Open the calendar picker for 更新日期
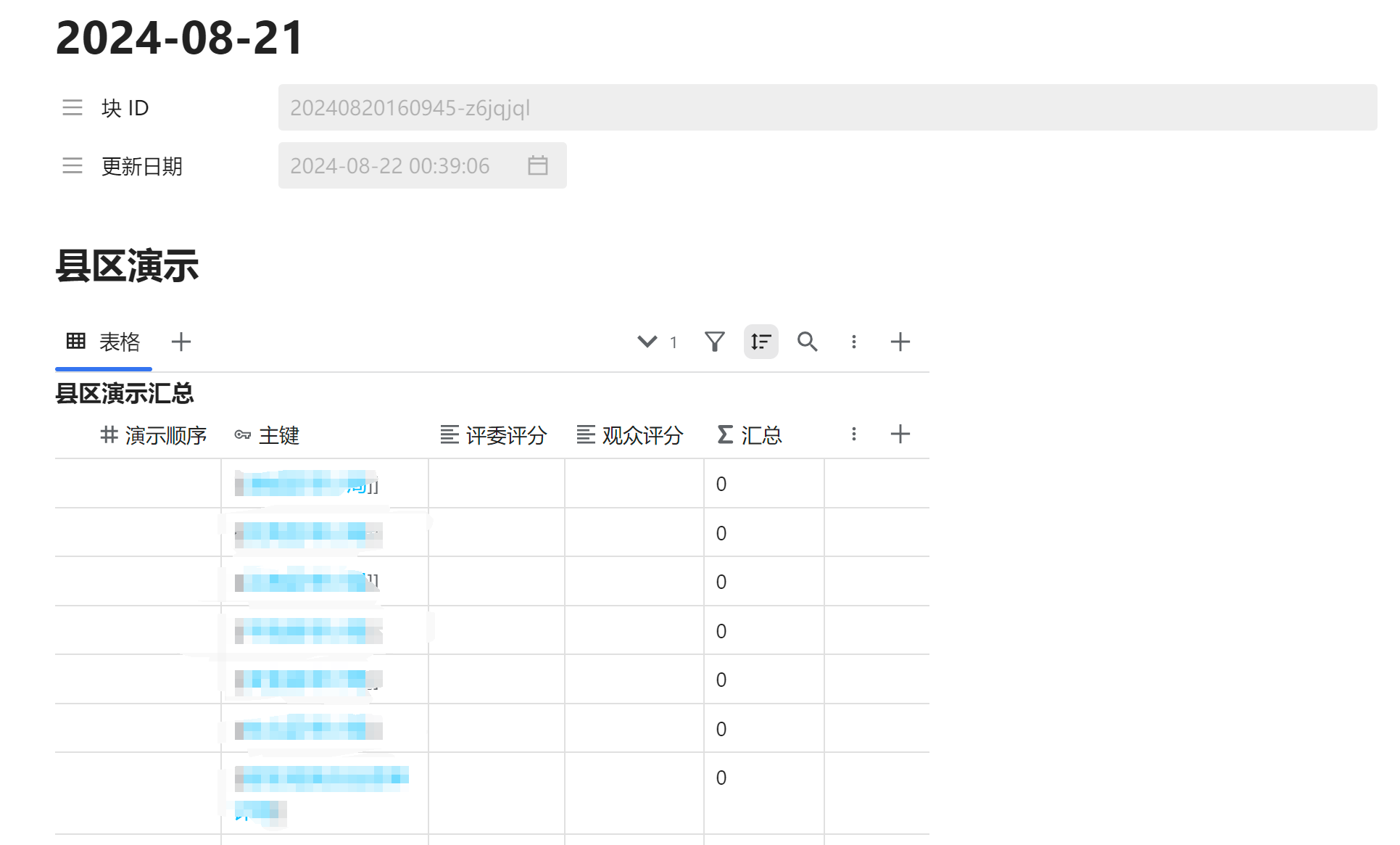The height and width of the screenshot is (845, 1400). (537, 165)
